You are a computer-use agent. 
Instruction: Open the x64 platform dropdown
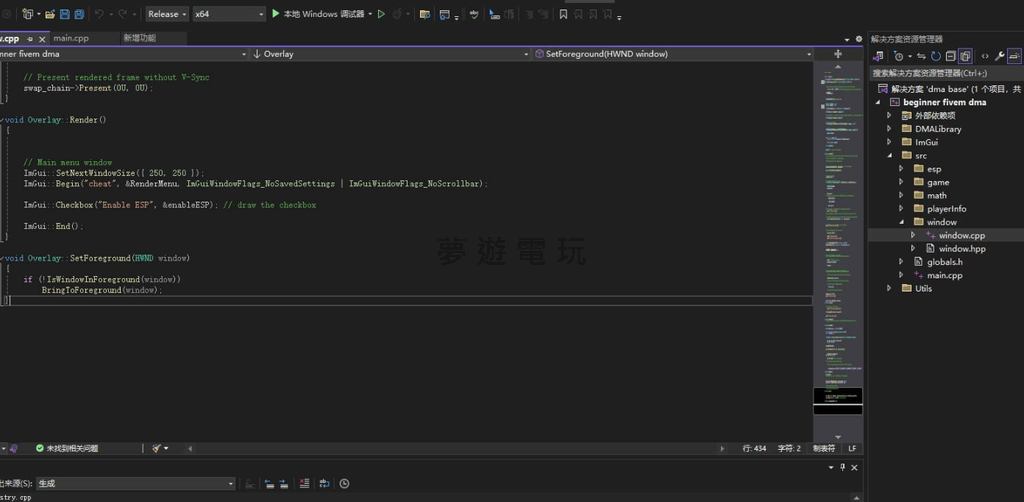coord(229,14)
